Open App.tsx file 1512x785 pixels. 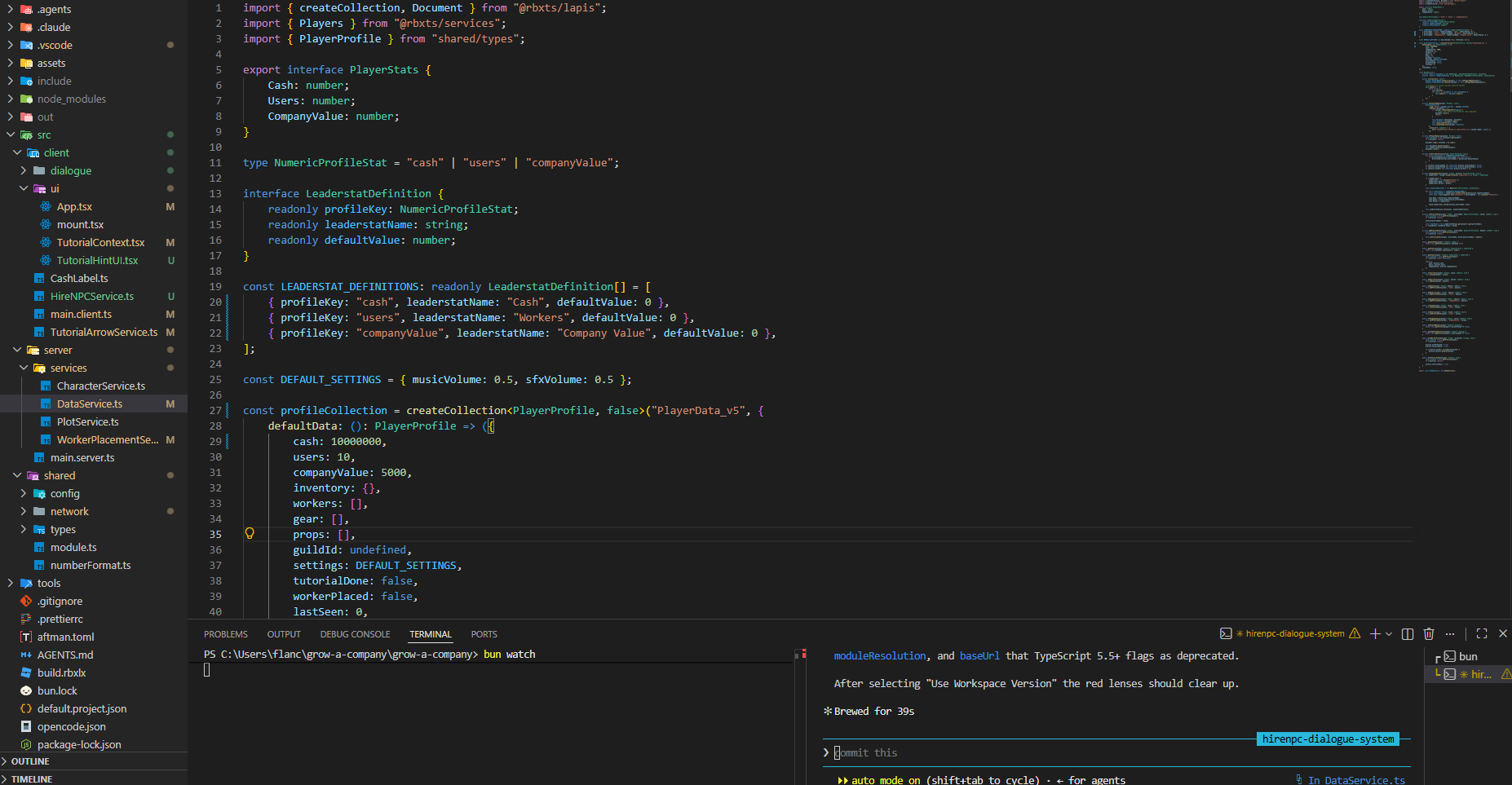(74, 206)
